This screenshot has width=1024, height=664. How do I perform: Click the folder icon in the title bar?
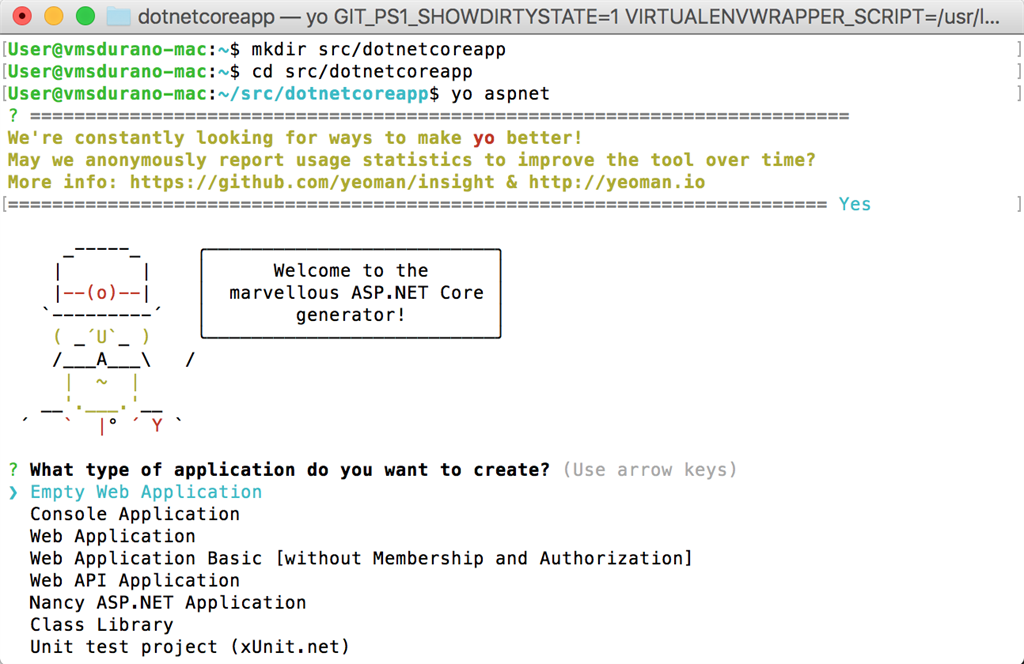click(118, 16)
